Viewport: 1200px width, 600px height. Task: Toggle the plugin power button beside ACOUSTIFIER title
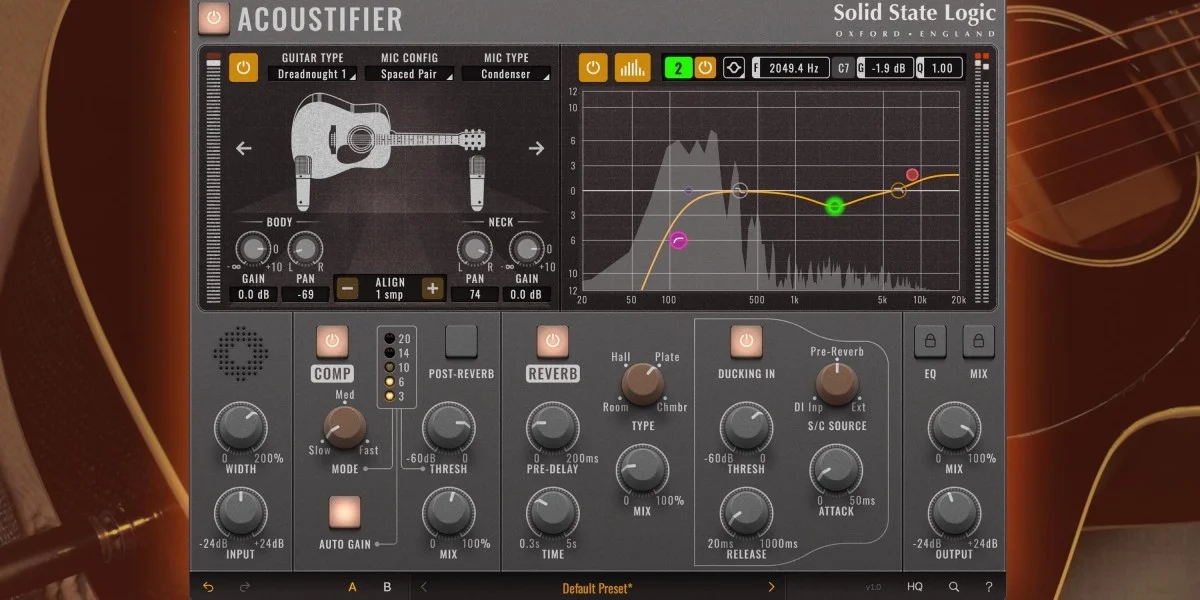coord(213,18)
